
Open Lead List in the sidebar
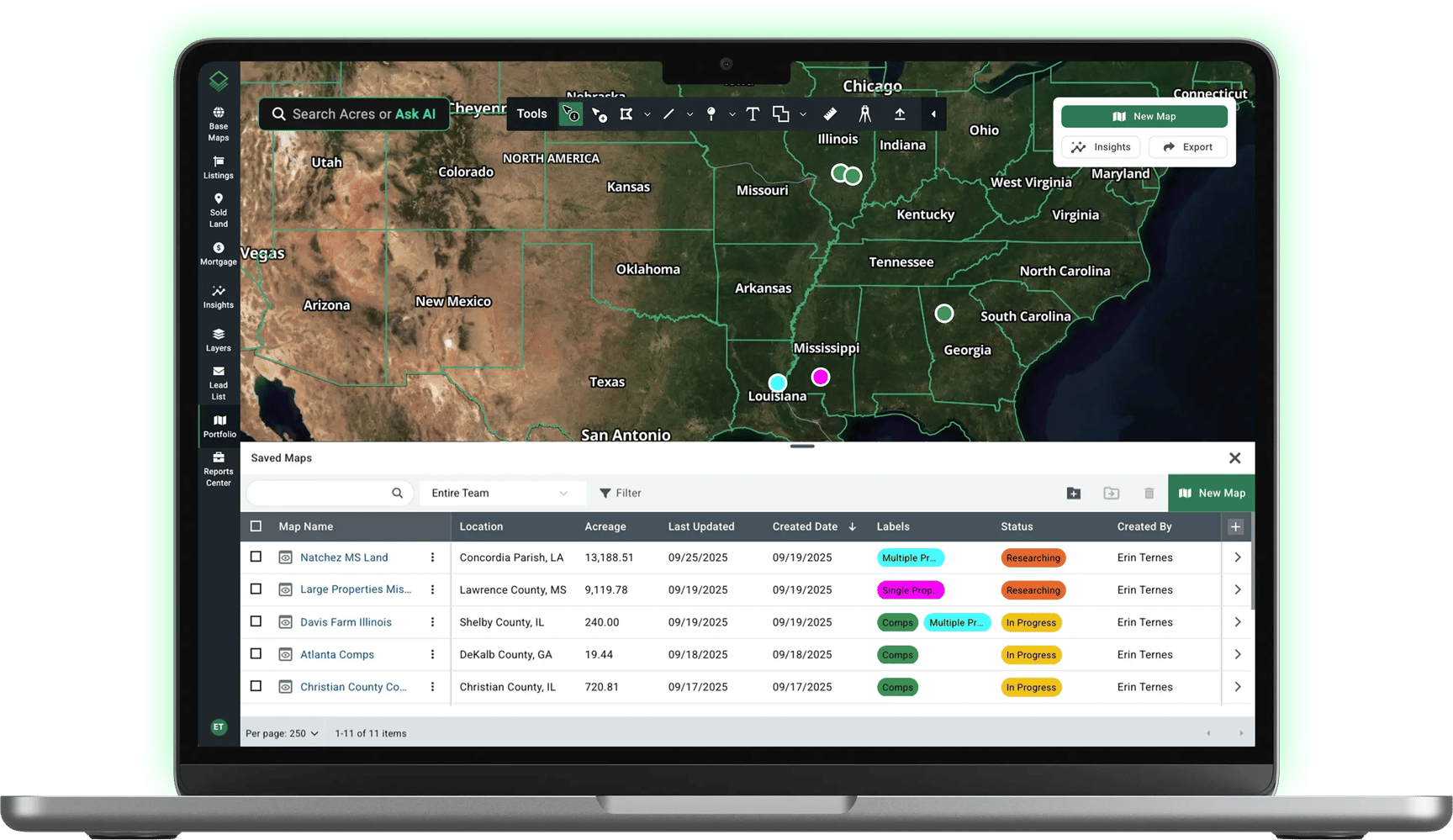point(219,383)
